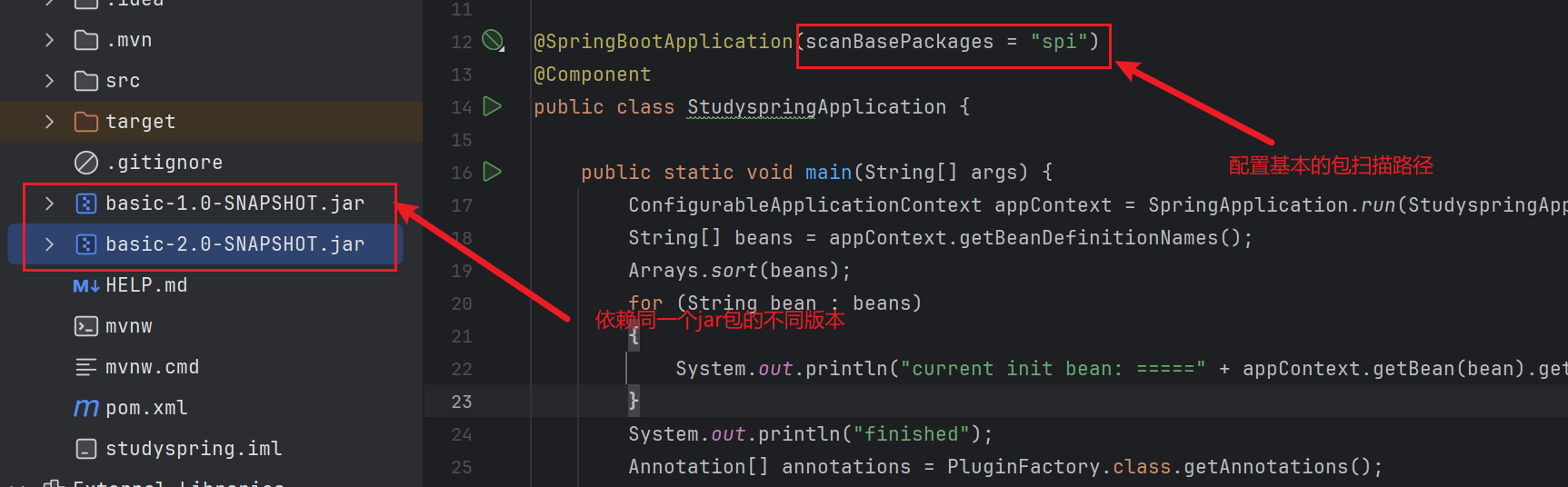Image resolution: width=1568 pixels, height=487 pixels.
Task: Expand basic-2.0-SNAPSHOT.jar contents
Action: point(50,244)
